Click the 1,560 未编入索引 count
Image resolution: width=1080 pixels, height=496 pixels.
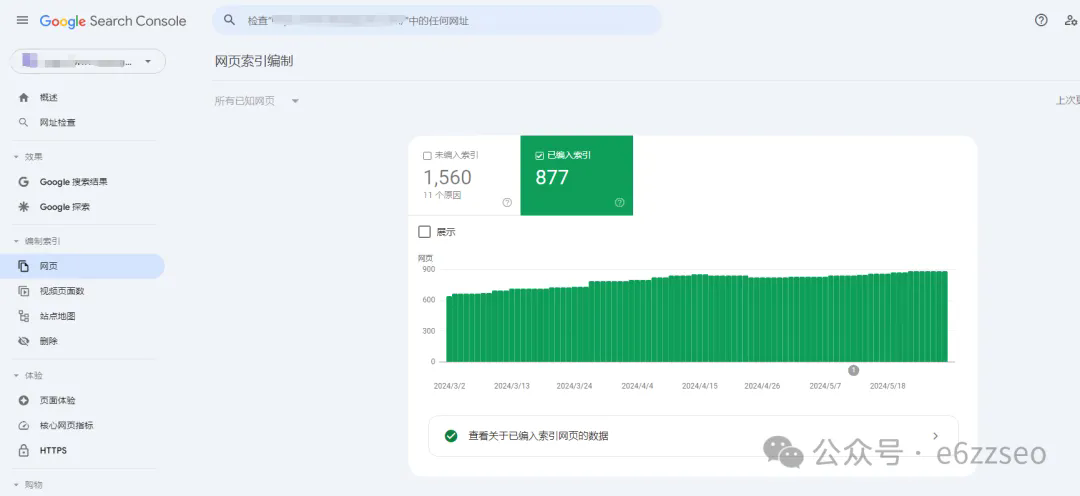[x=447, y=178]
